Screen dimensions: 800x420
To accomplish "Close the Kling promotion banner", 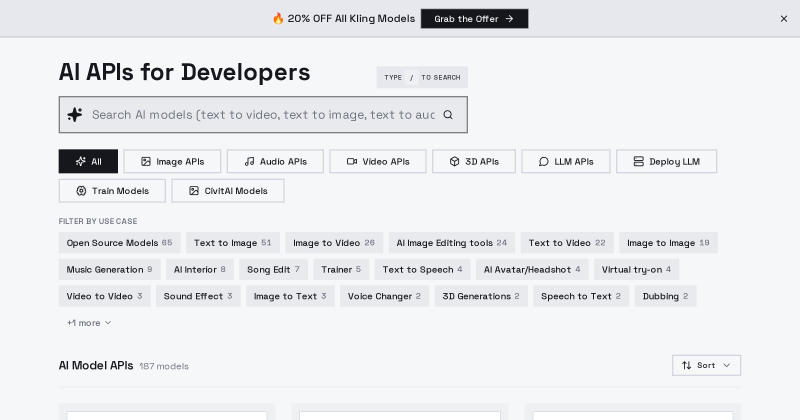I will tap(784, 19).
